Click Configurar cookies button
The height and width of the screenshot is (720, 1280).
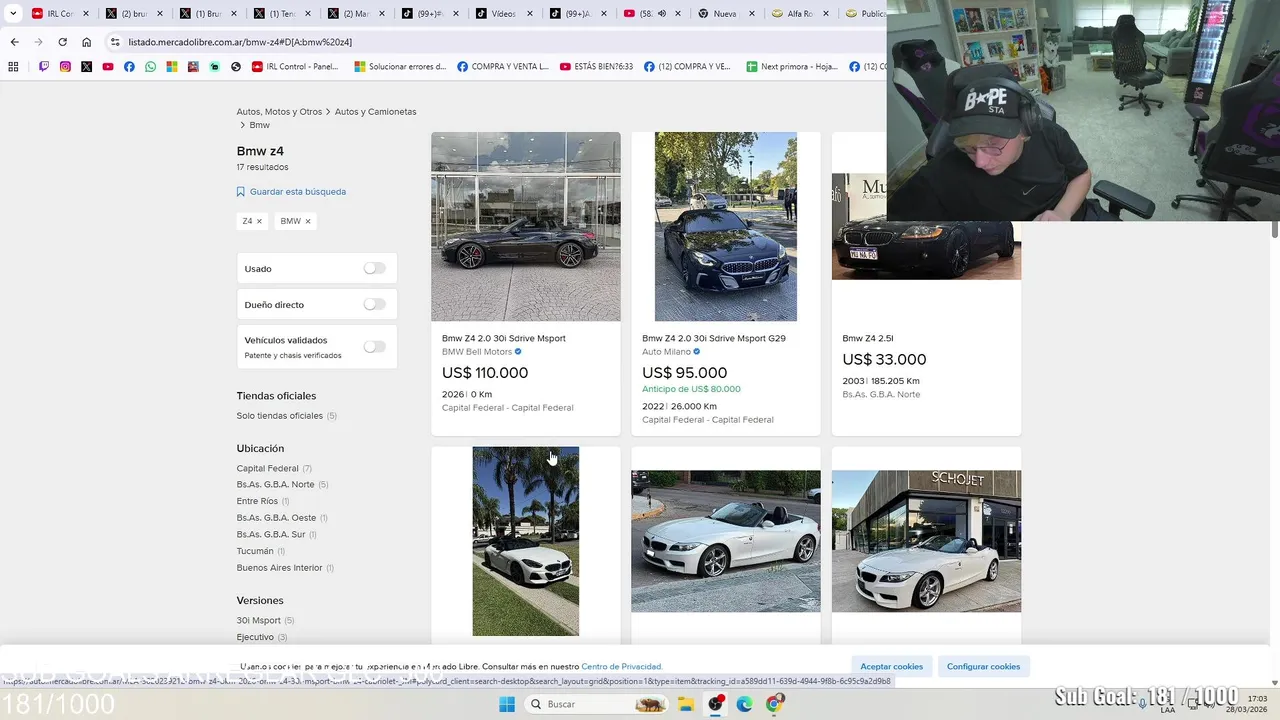[983, 666]
